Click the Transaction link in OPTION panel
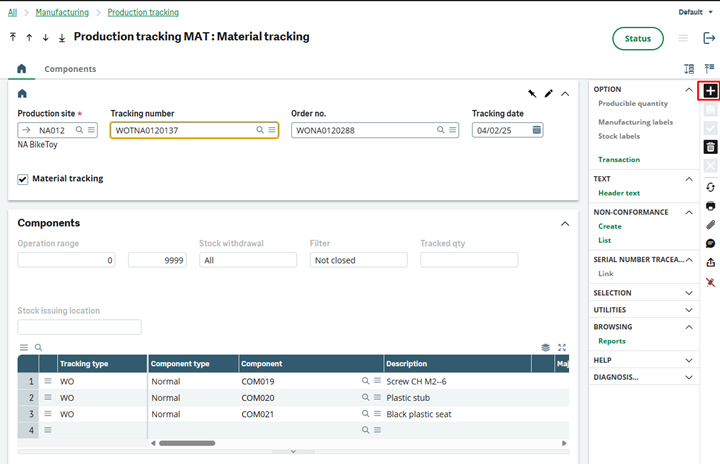 coord(618,159)
